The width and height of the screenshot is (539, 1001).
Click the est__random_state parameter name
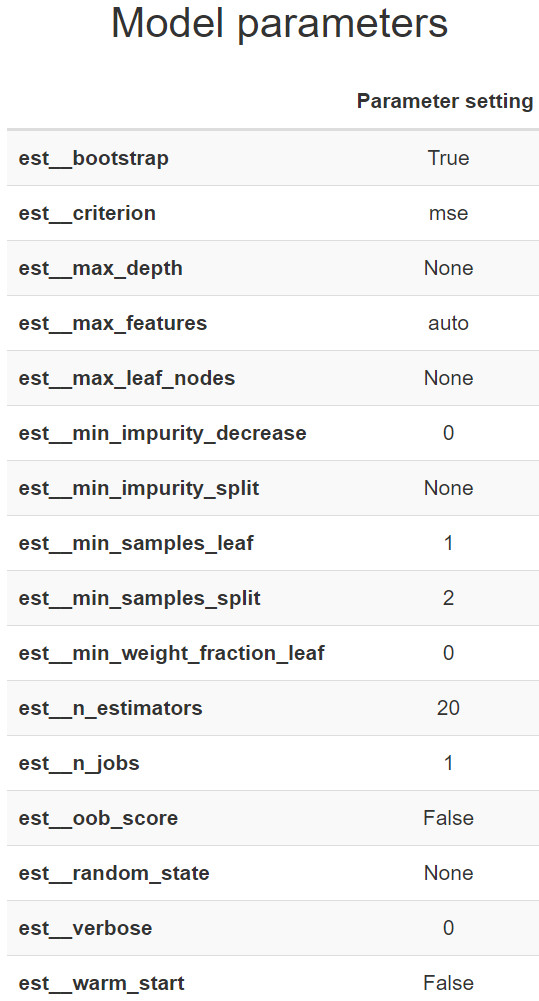point(114,873)
